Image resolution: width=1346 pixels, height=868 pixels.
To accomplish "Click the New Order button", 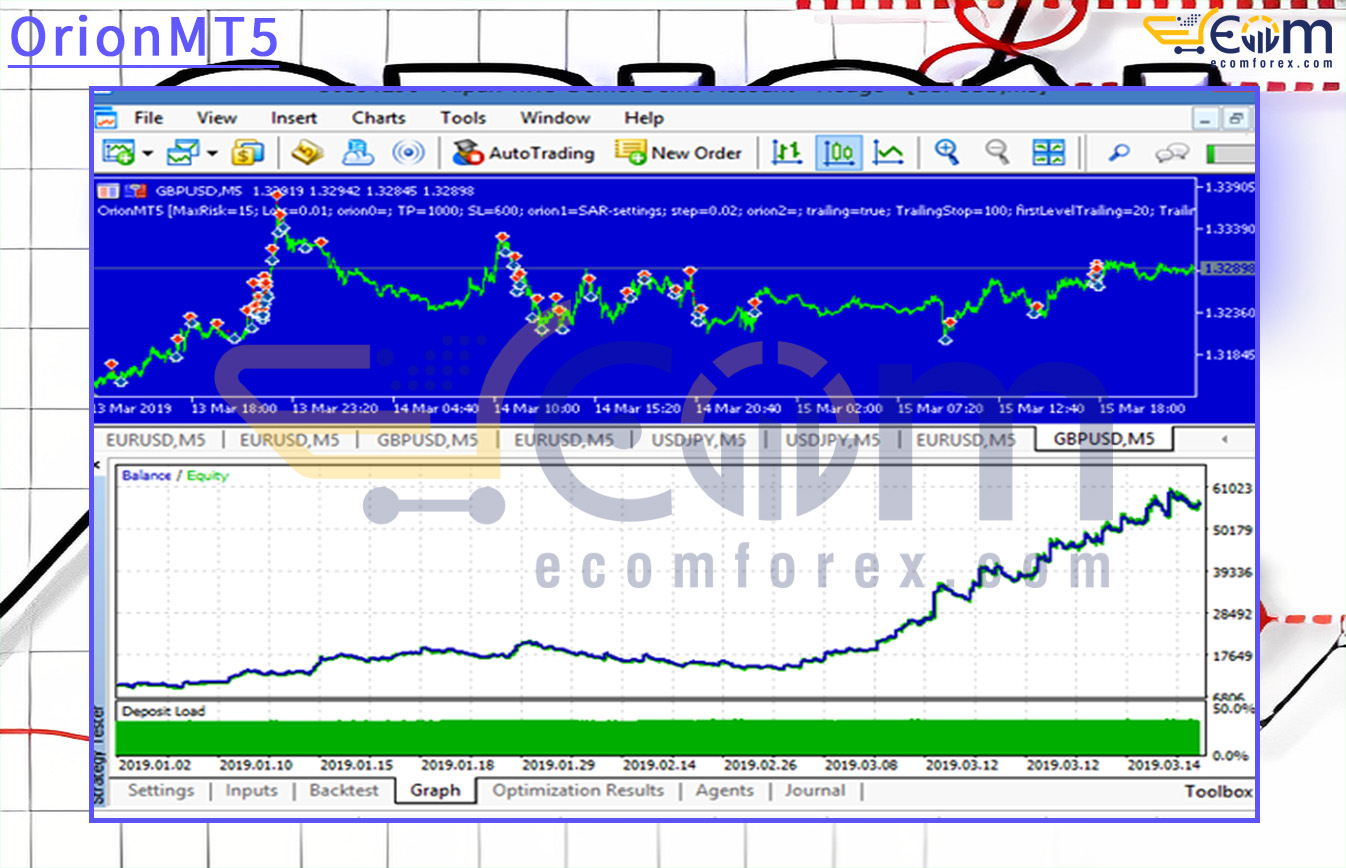I will (679, 153).
